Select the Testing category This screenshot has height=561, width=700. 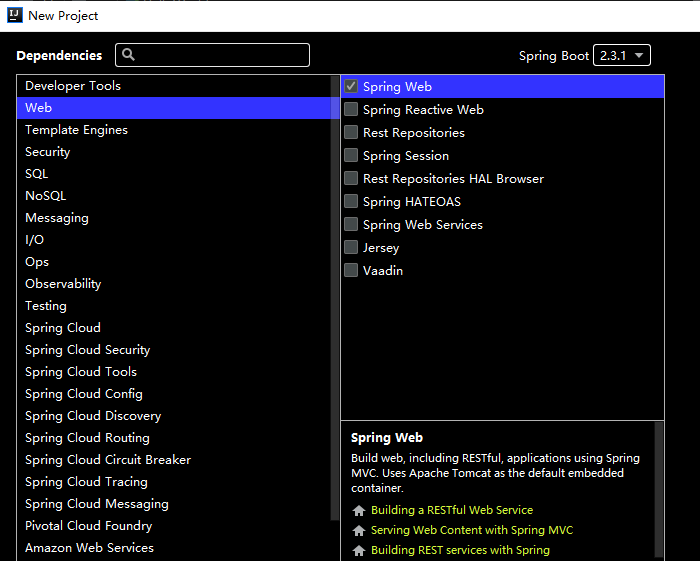point(174,306)
